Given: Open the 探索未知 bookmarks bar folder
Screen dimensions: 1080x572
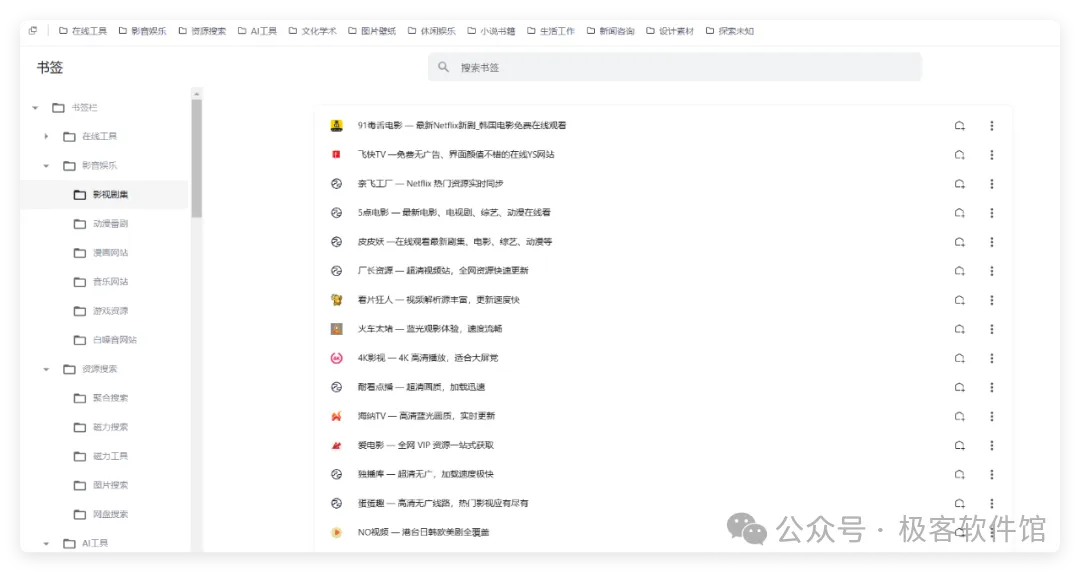Looking at the screenshot, I should click(730, 31).
